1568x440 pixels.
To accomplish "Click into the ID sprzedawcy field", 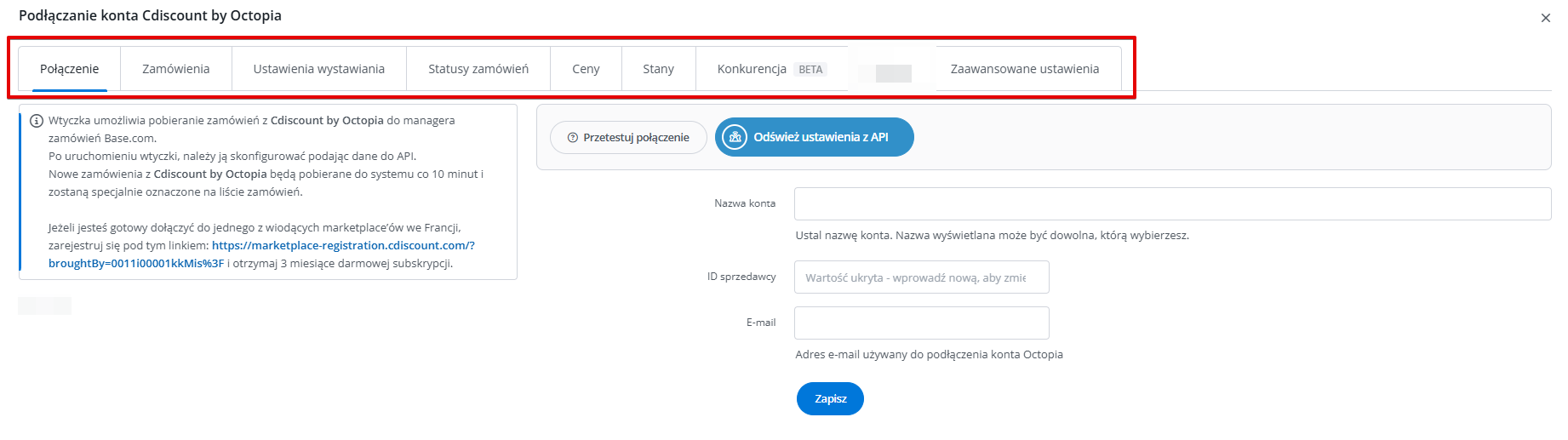I will tap(921, 277).
